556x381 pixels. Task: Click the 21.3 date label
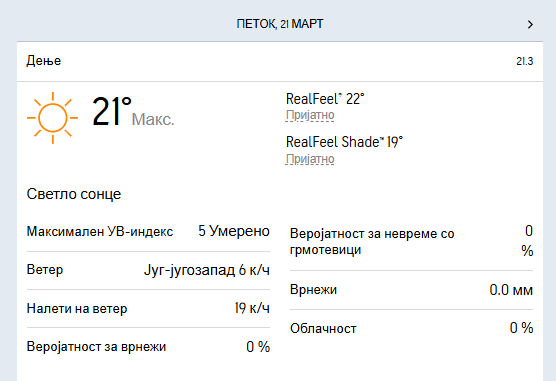click(524, 61)
